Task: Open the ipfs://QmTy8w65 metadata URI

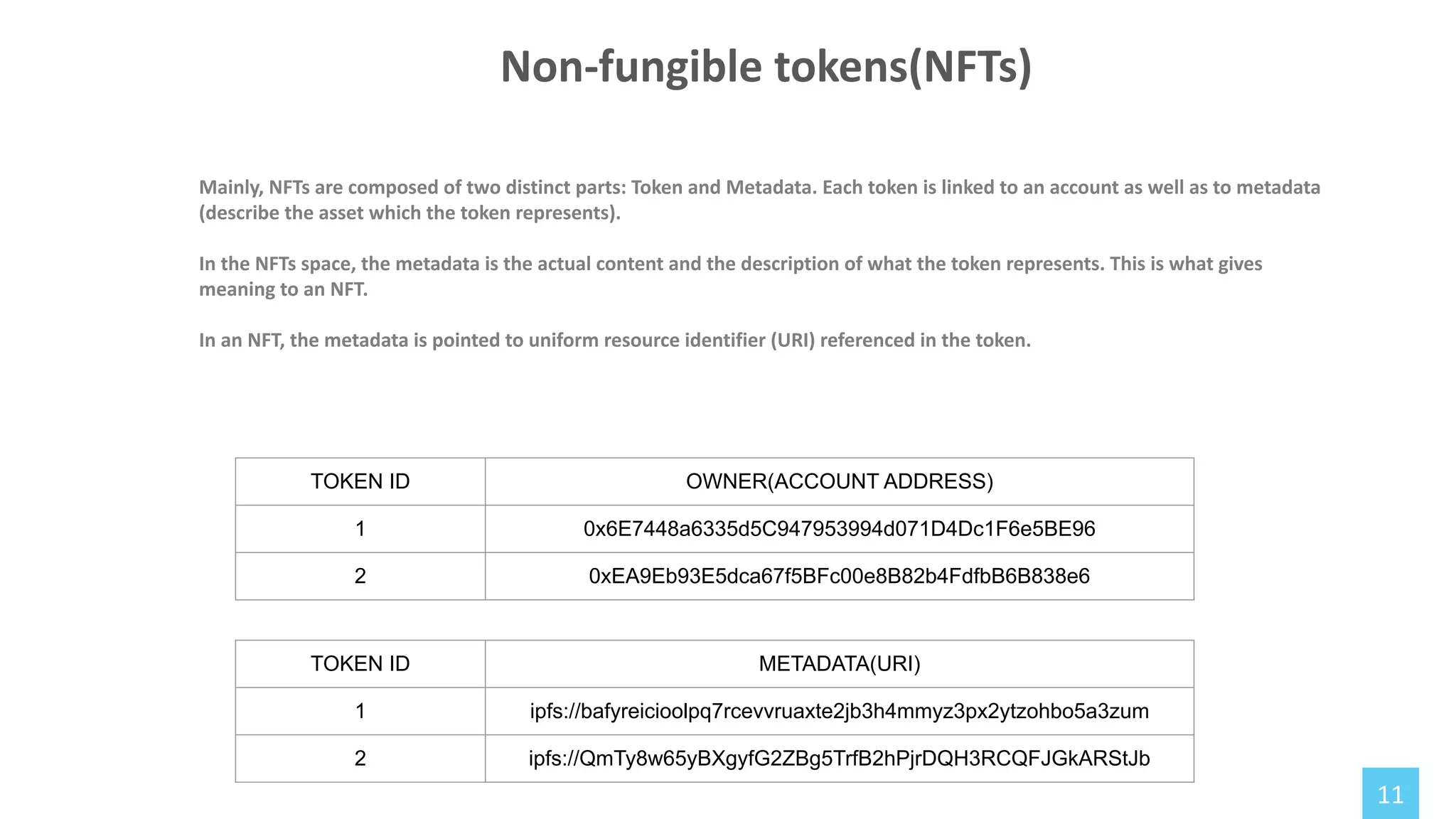Action: (839, 759)
